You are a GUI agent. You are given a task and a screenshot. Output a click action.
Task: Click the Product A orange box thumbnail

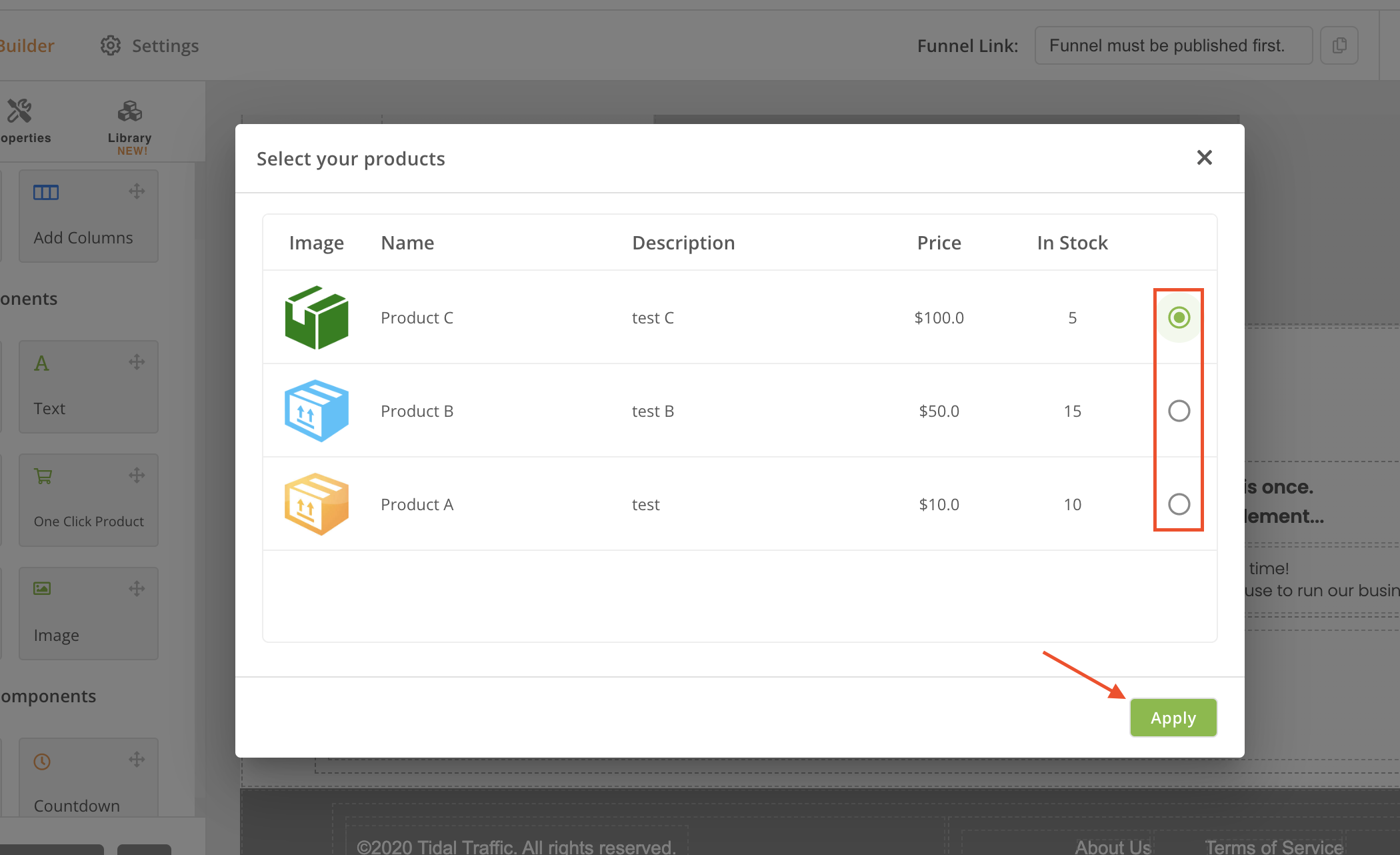tap(317, 504)
